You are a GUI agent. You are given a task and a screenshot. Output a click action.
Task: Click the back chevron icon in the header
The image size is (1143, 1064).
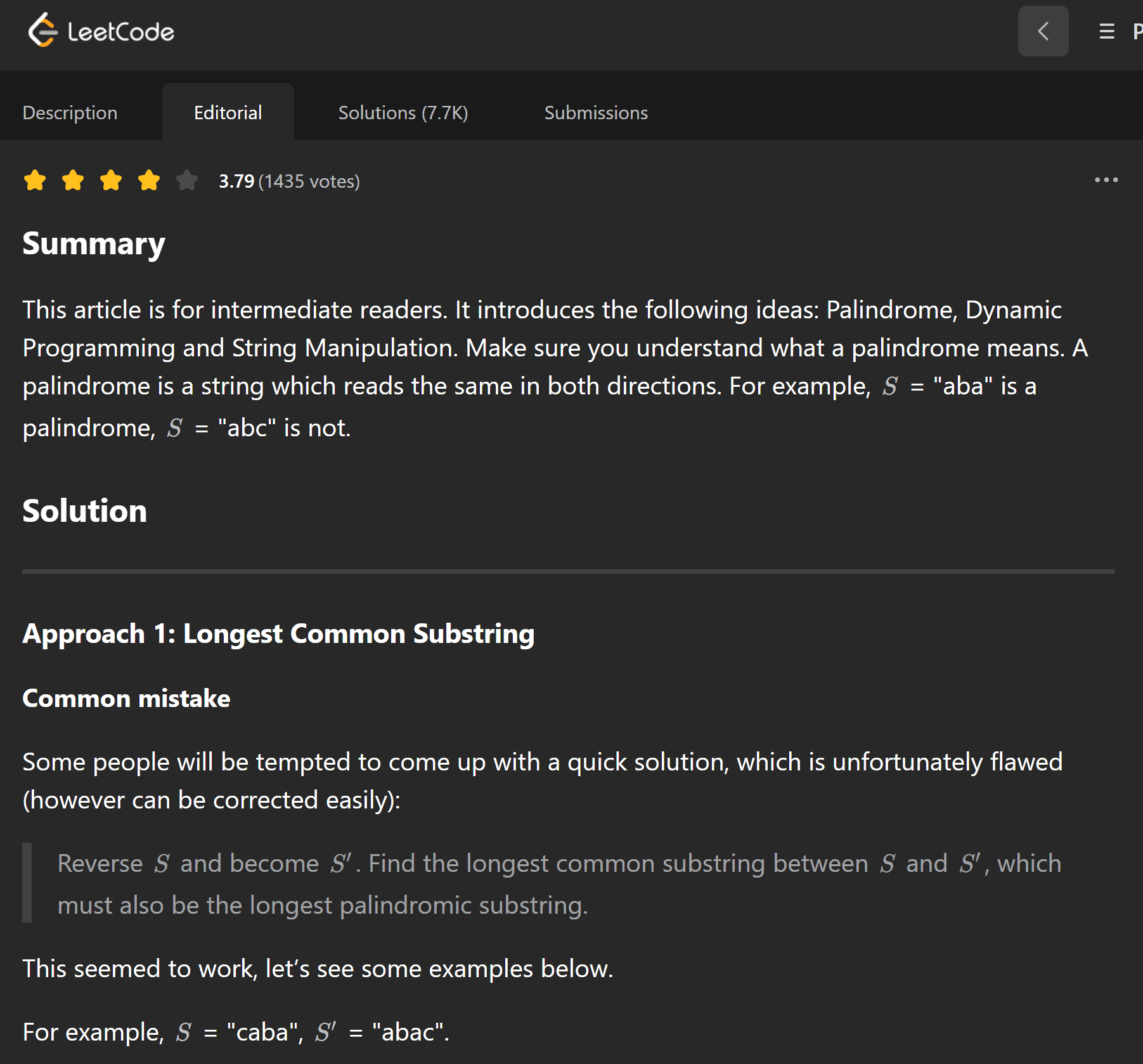[1043, 30]
